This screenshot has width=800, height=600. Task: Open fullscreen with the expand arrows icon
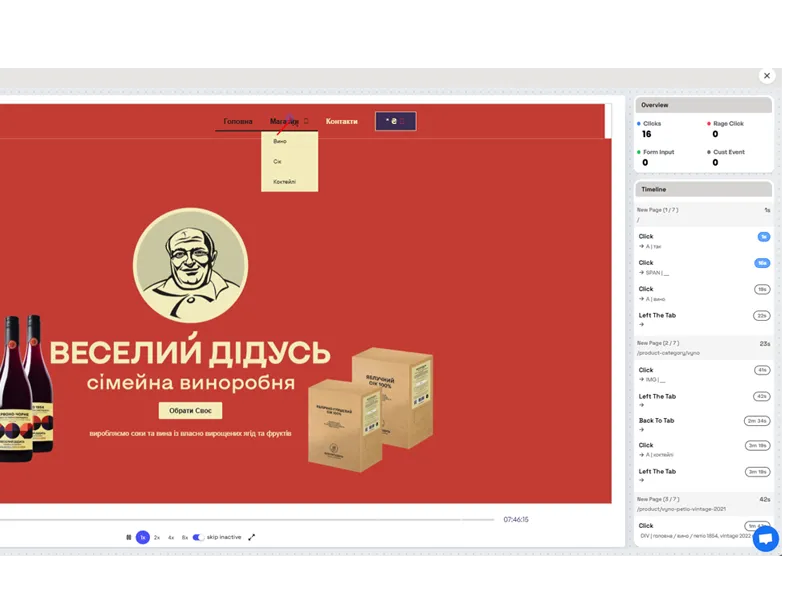click(252, 537)
